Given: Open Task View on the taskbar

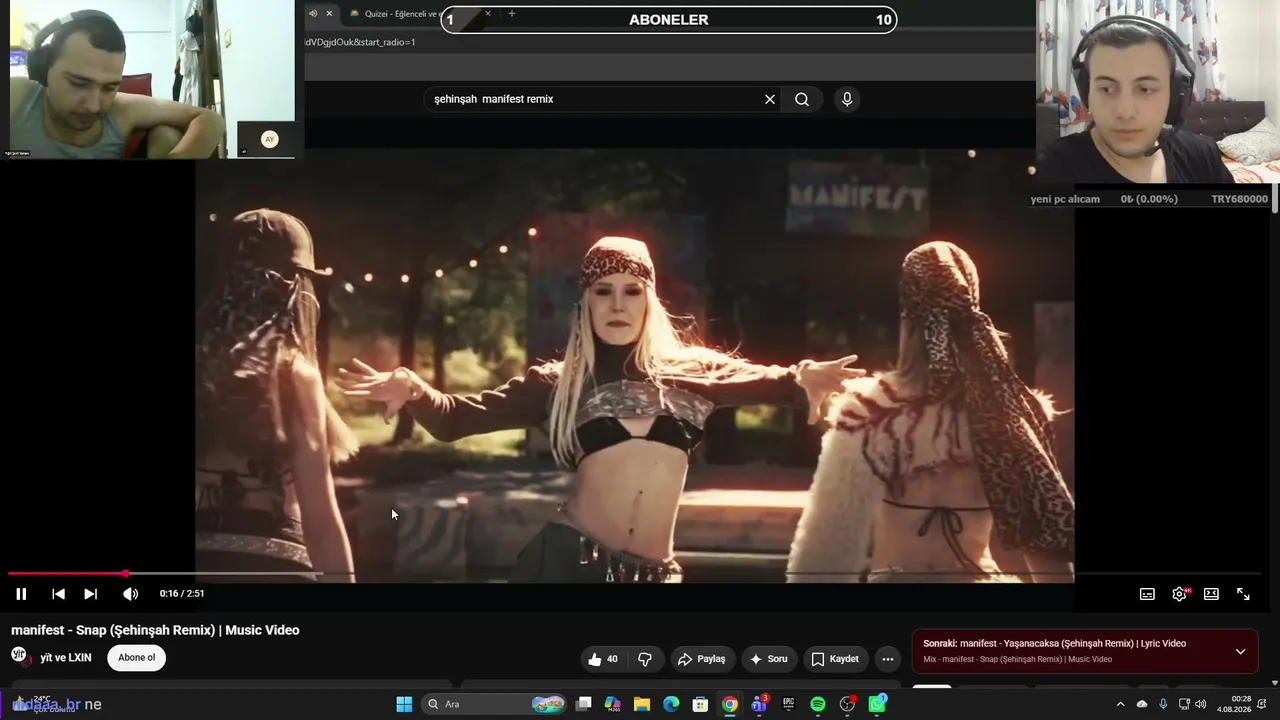Looking at the screenshot, I should point(584,704).
